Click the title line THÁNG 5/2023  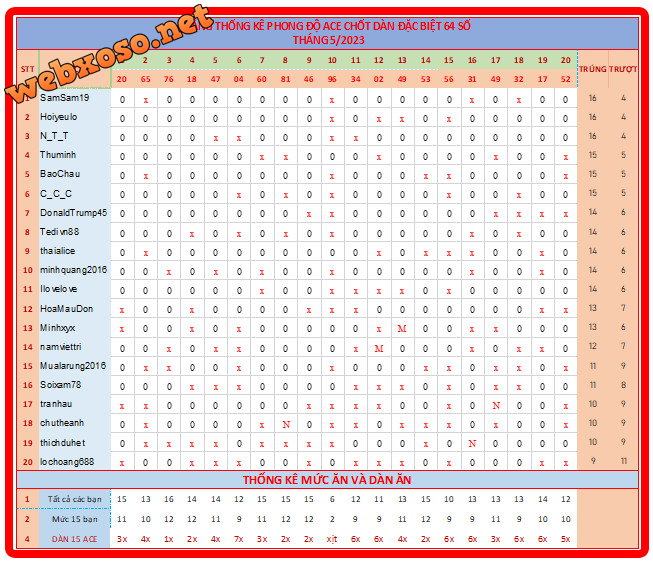pos(328,40)
